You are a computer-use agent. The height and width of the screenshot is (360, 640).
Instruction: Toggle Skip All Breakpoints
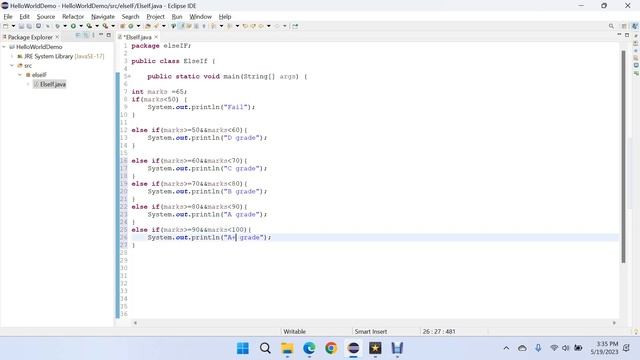47,26
